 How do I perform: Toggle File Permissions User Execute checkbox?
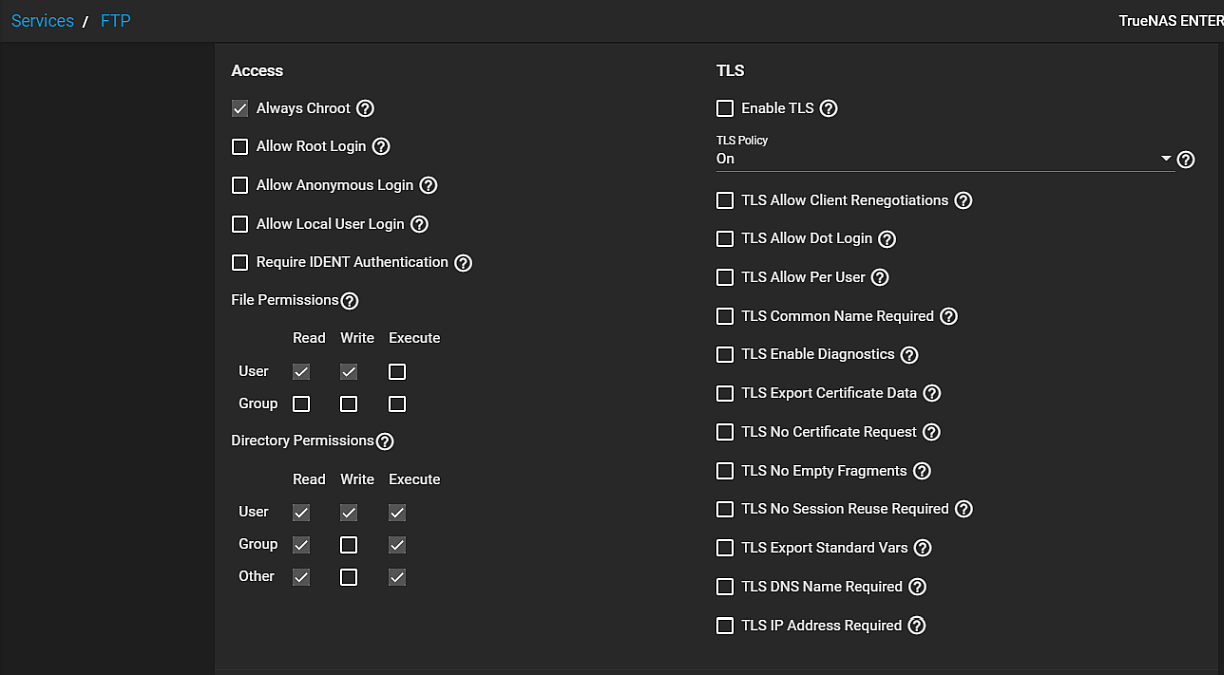click(x=397, y=372)
